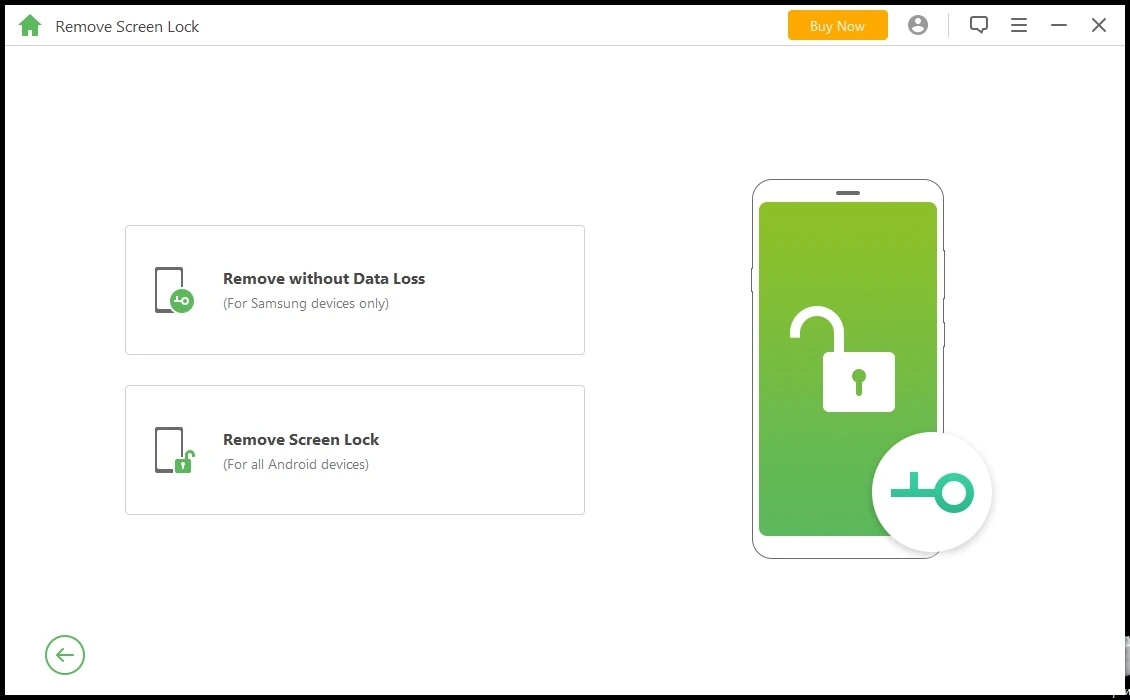
Task: Go back using the circled arrow
Action: coord(65,655)
